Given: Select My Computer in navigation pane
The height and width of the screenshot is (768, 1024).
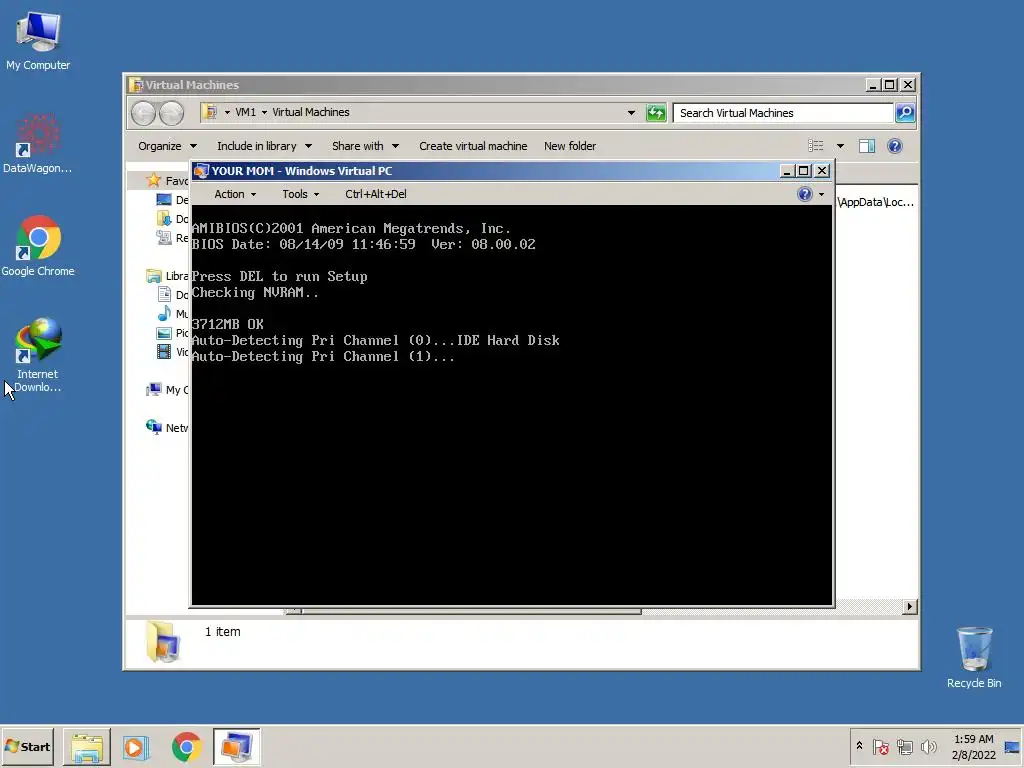Looking at the screenshot, I should [x=167, y=390].
